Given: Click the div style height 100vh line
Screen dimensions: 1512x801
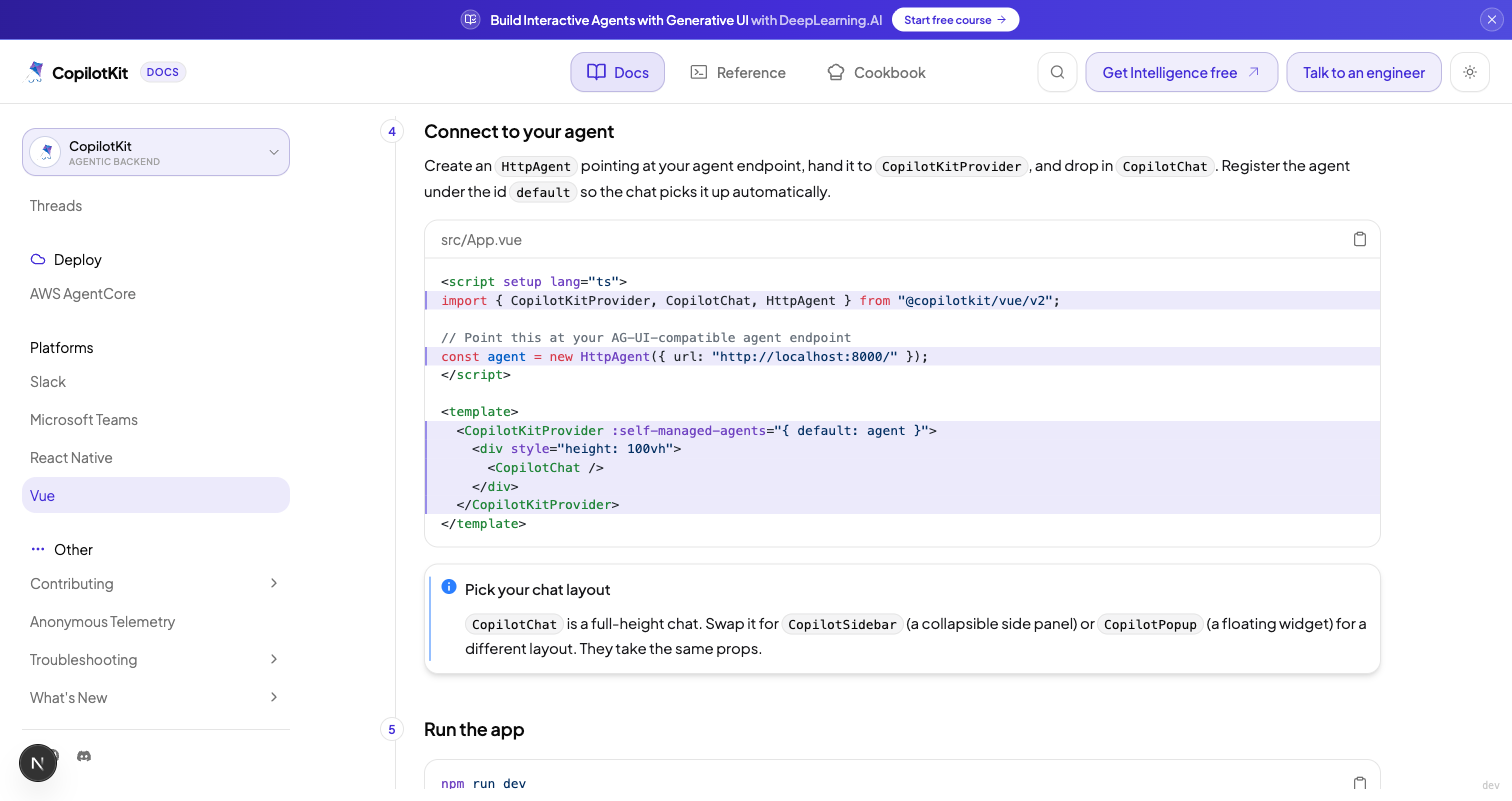Looking at the screenshot, I should pos(576,449).
